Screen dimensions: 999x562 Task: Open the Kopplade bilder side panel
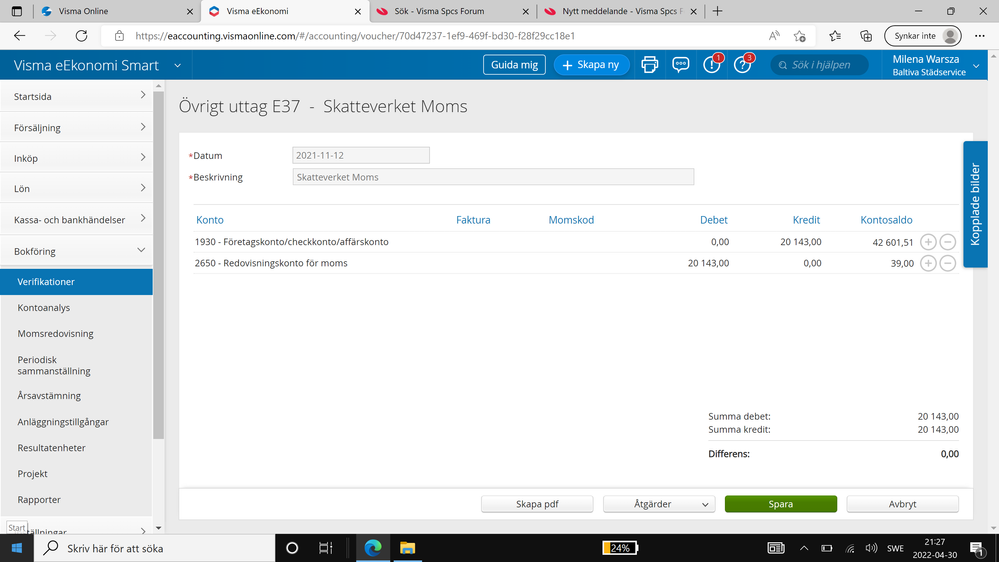tap(975, 204)
